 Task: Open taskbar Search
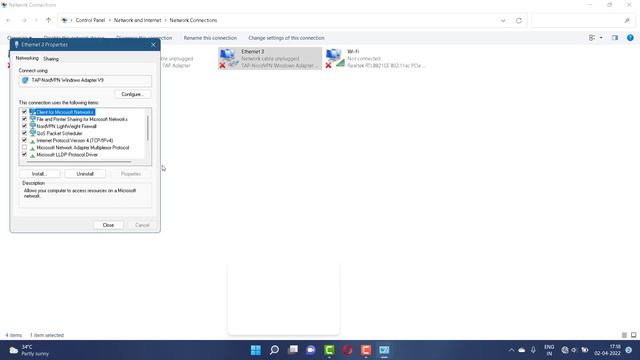[x=274, y=350]
